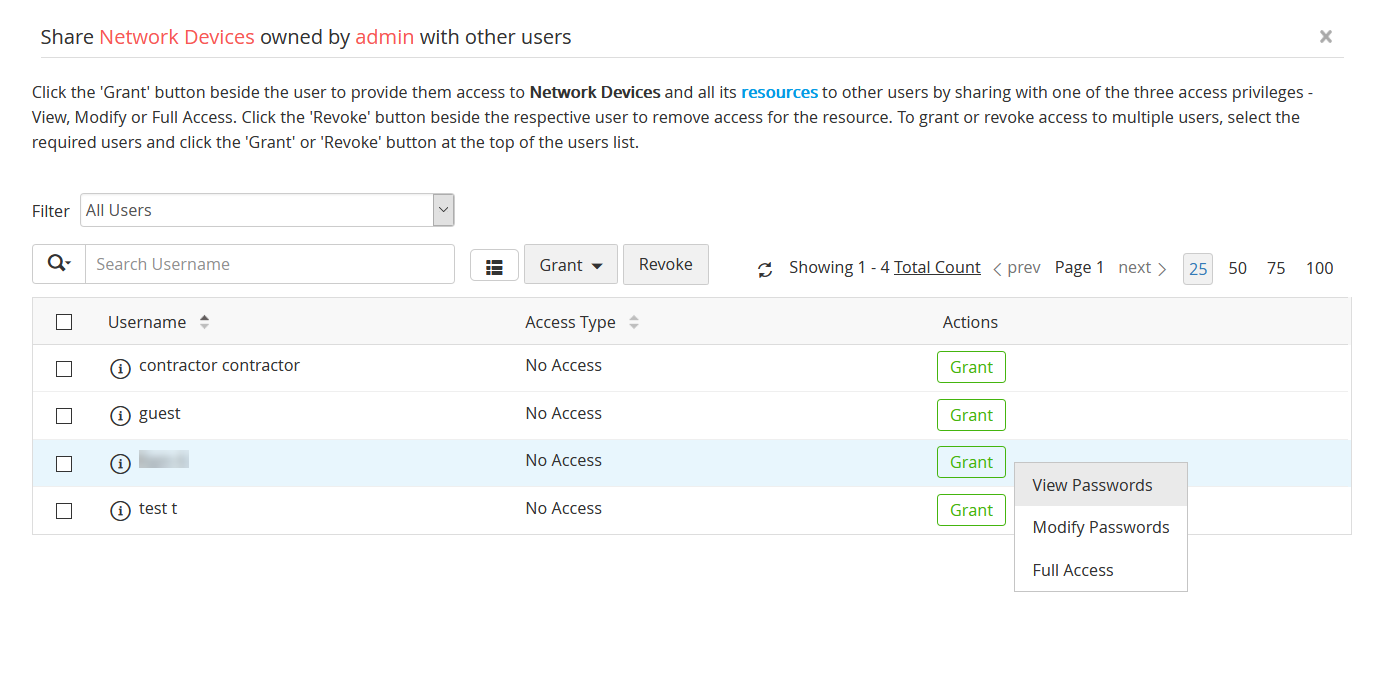Viewport: 1384px width, 680px height.
Task: Tick the checkbox for contractor contractor
Action: pyautogui.click(x=64, y=368)
